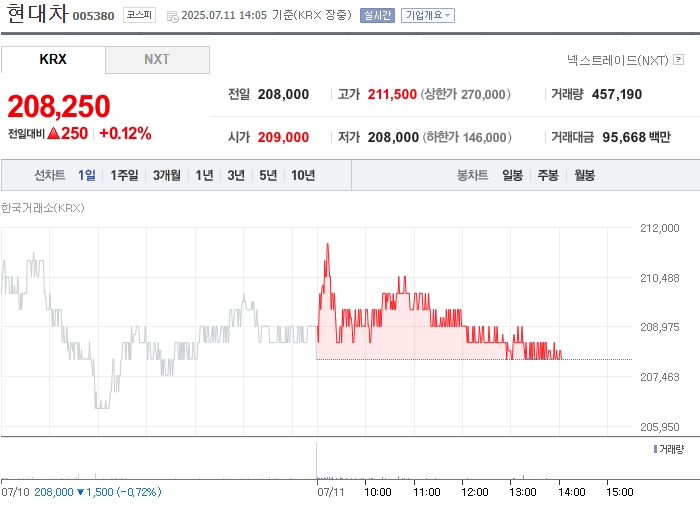Screen dimensions: 700x505
Task: Click the 봉차트 label
Action: (x=472, y=175)
